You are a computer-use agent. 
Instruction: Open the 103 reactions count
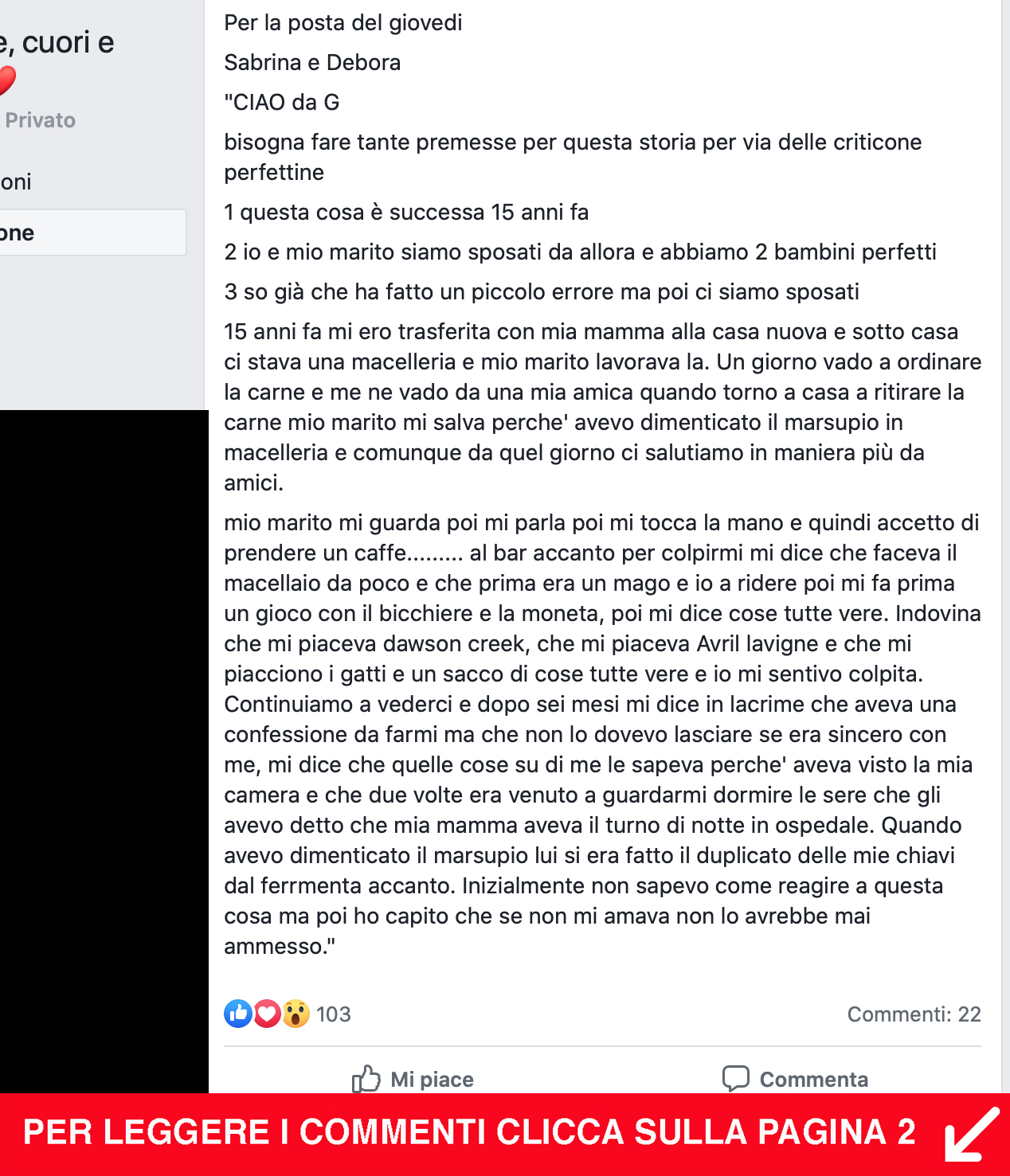pyautogui.click(x=333, y=1014)
